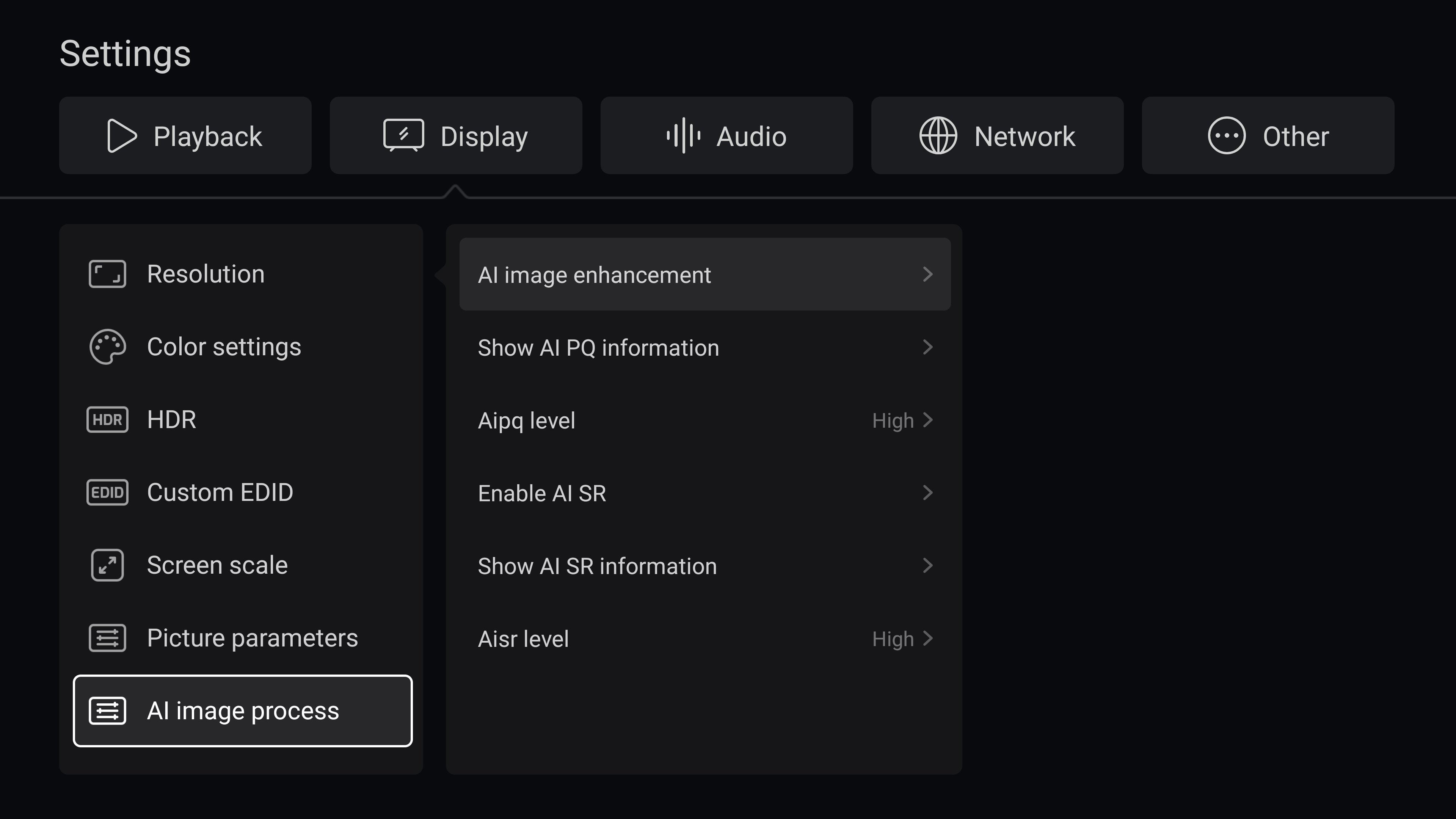This screenshot has width=1456, height=819.
Task: Select Resolution in the sidebar
Action: coord(243,274)
